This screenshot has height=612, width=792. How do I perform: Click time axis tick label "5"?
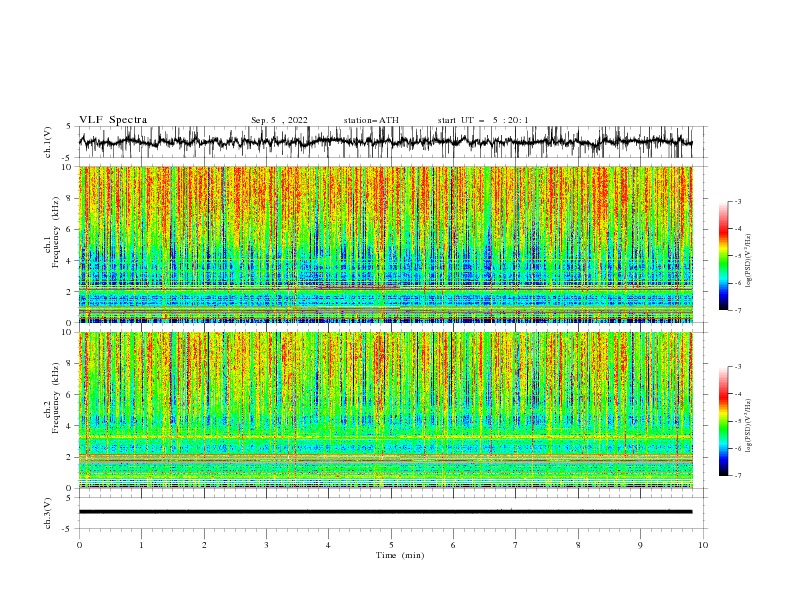pos(391,545)
